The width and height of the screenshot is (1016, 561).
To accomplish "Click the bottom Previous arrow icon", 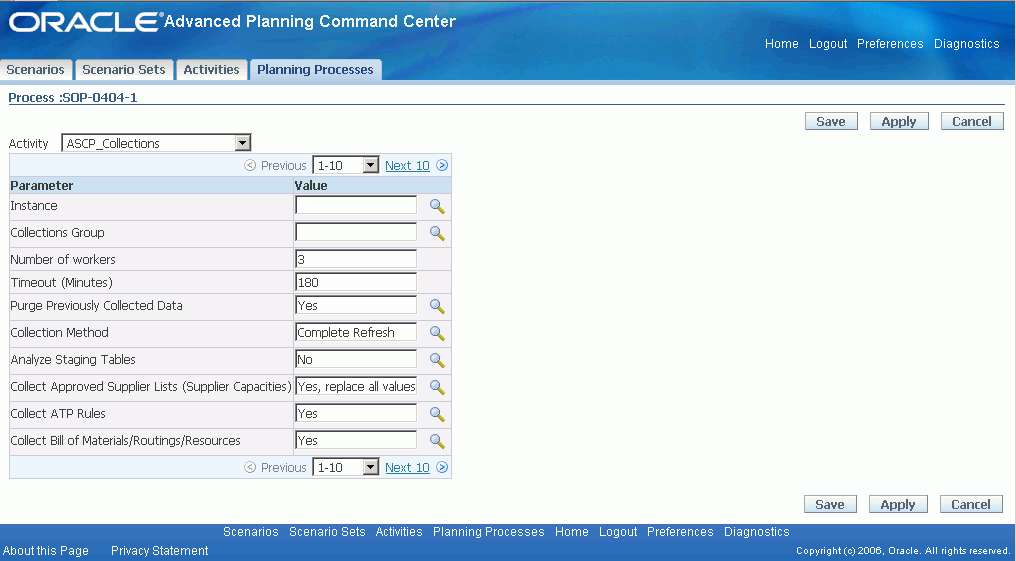I will tap(250, 467).
